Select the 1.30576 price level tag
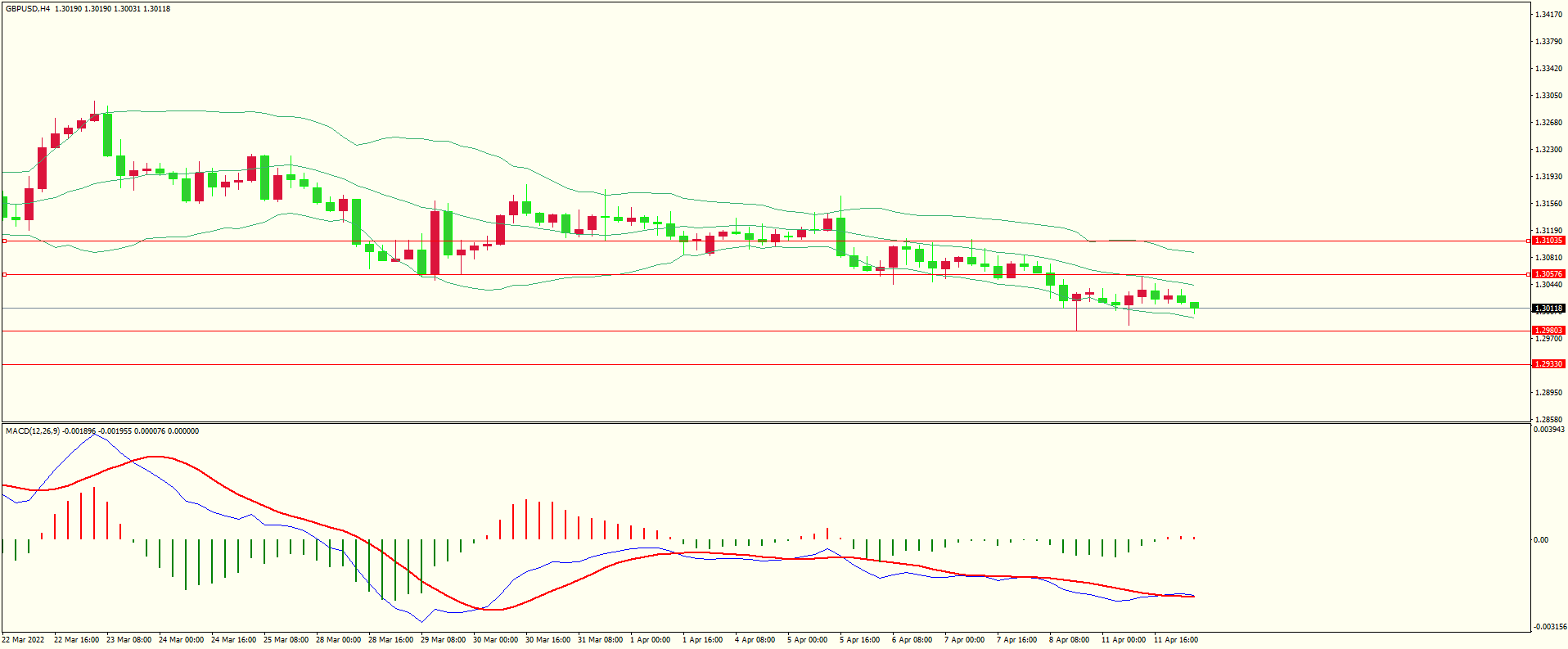This screenshot has height=649, width=1568. [x=1548, y=274]
